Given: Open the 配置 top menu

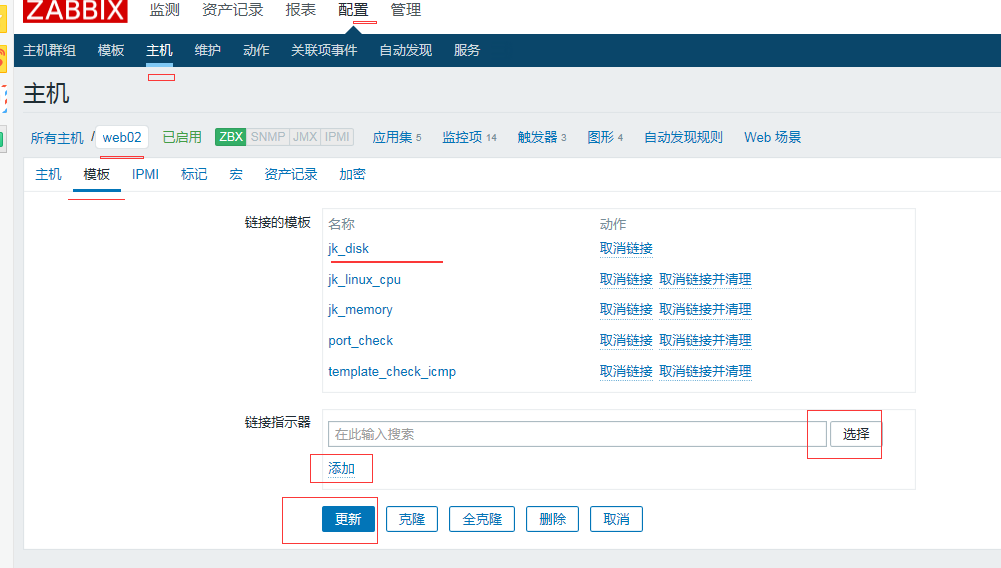Looking at the screenshot, I should tap(353, 10).
